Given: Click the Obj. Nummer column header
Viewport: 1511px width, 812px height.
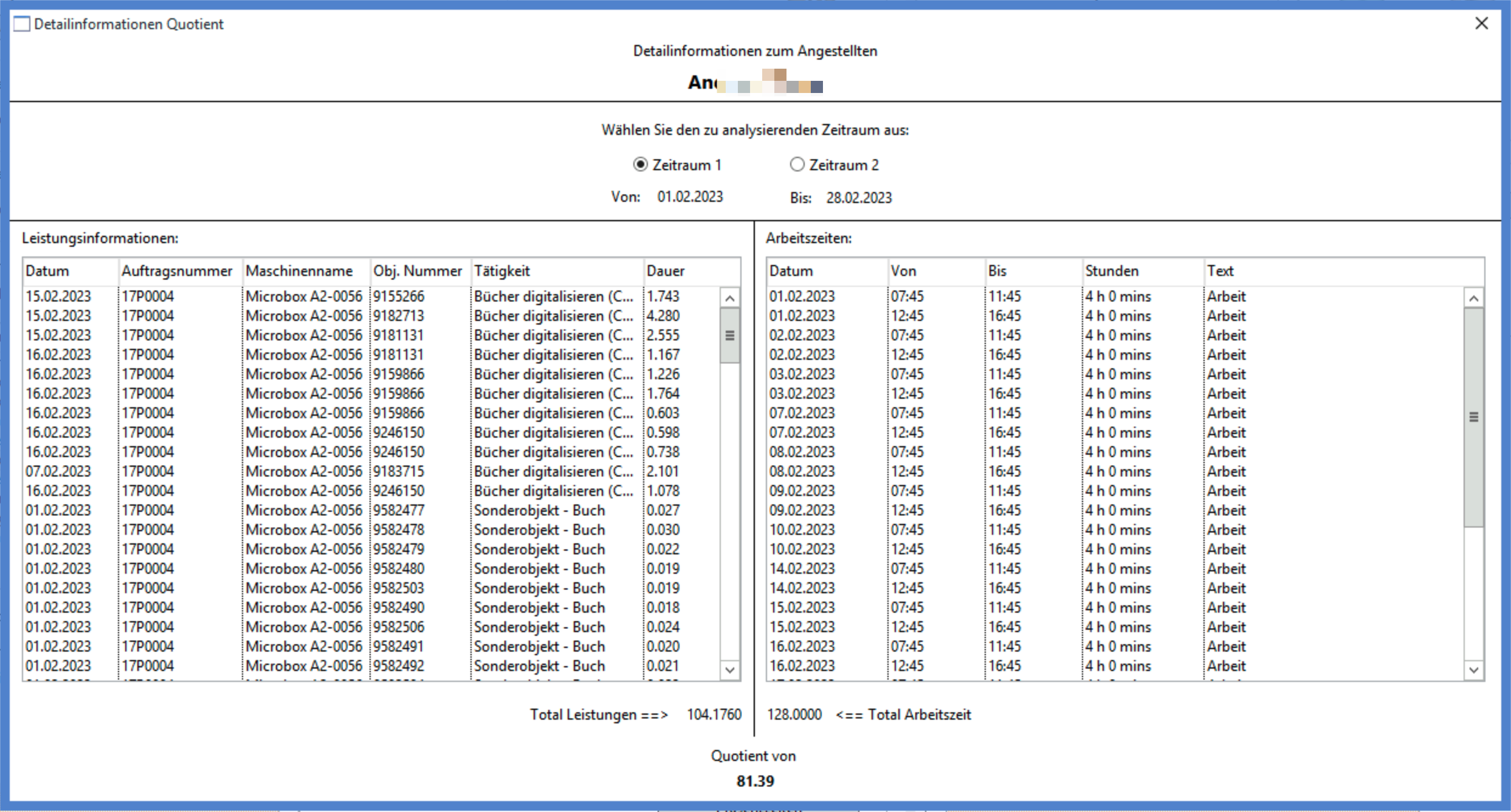Looking at the screenshot, I should click(x=418, y=271).
